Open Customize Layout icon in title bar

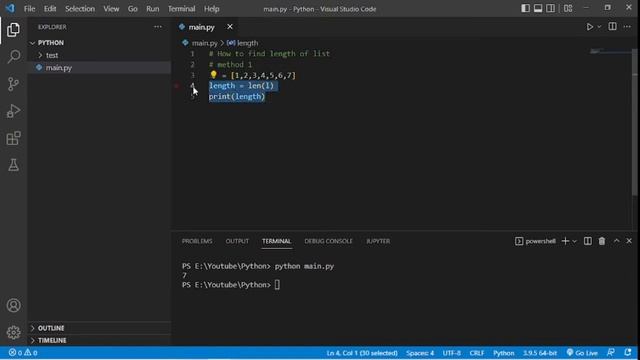(x=568, y=8)
